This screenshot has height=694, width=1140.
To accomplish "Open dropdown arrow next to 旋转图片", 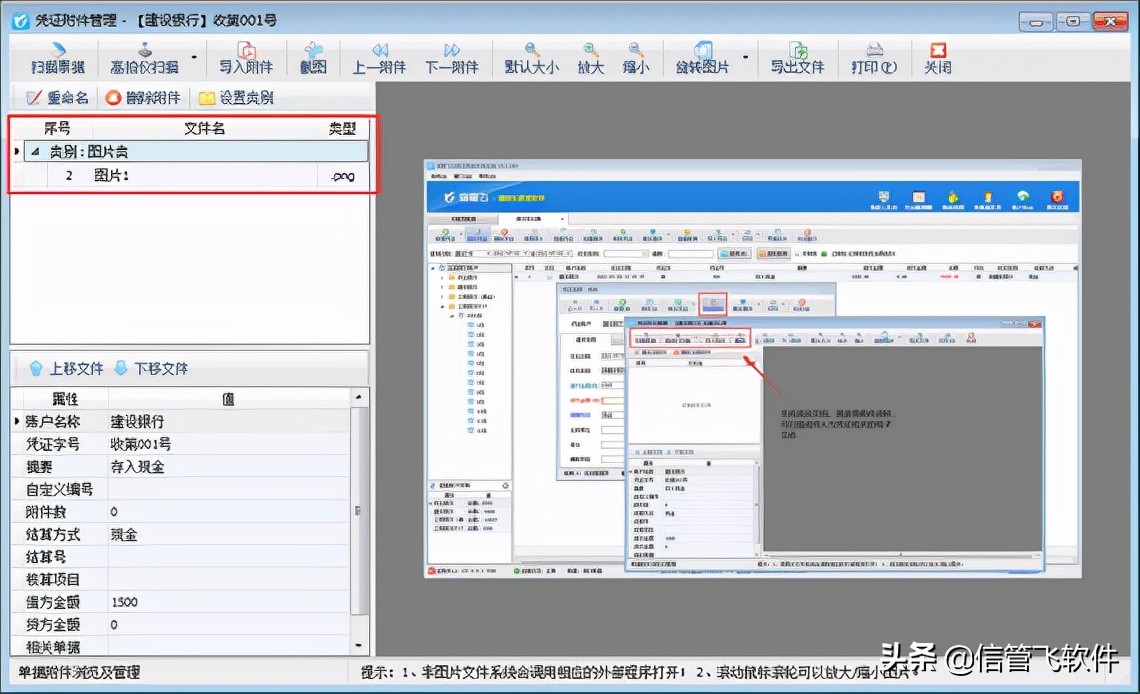I will (745, 57).
